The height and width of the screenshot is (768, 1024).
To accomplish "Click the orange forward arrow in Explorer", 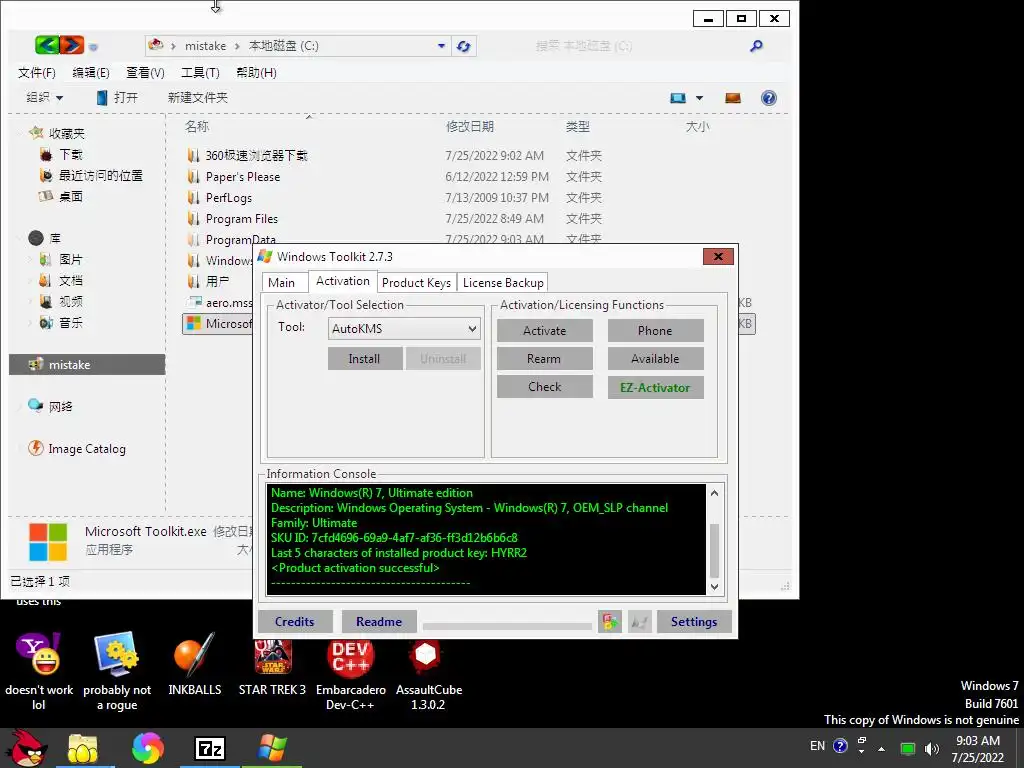I will (x=72, y=45).
